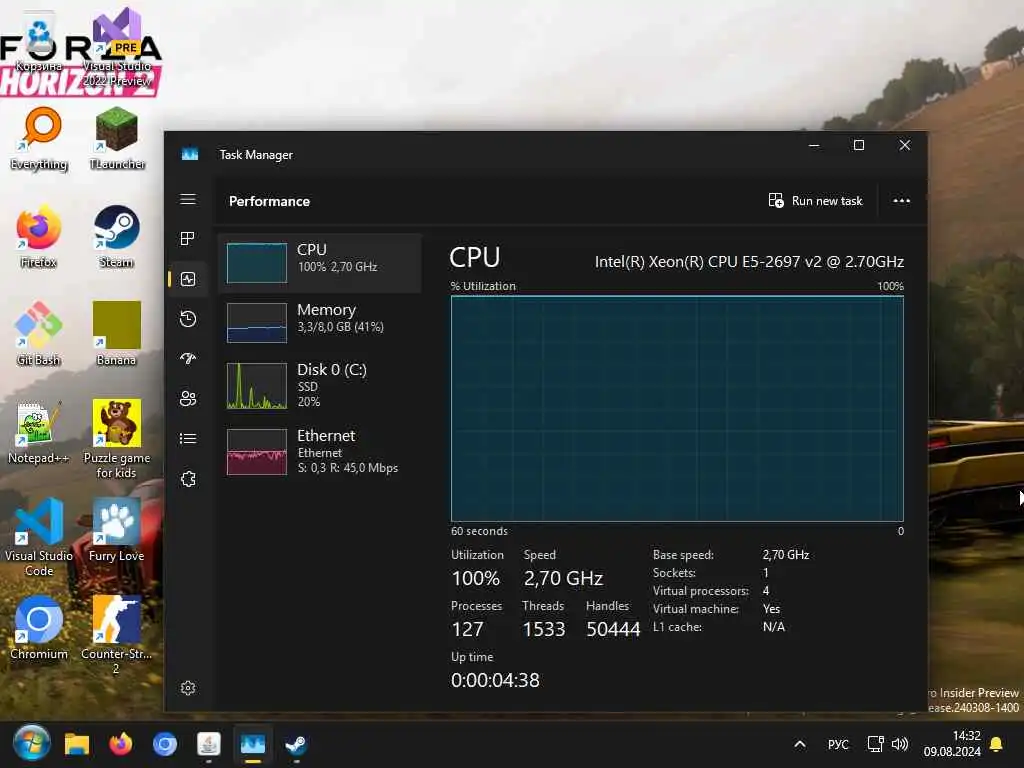1024x768 pixels.
Task: Expand the hidden tray icons chevron
Action: point(799,744)
